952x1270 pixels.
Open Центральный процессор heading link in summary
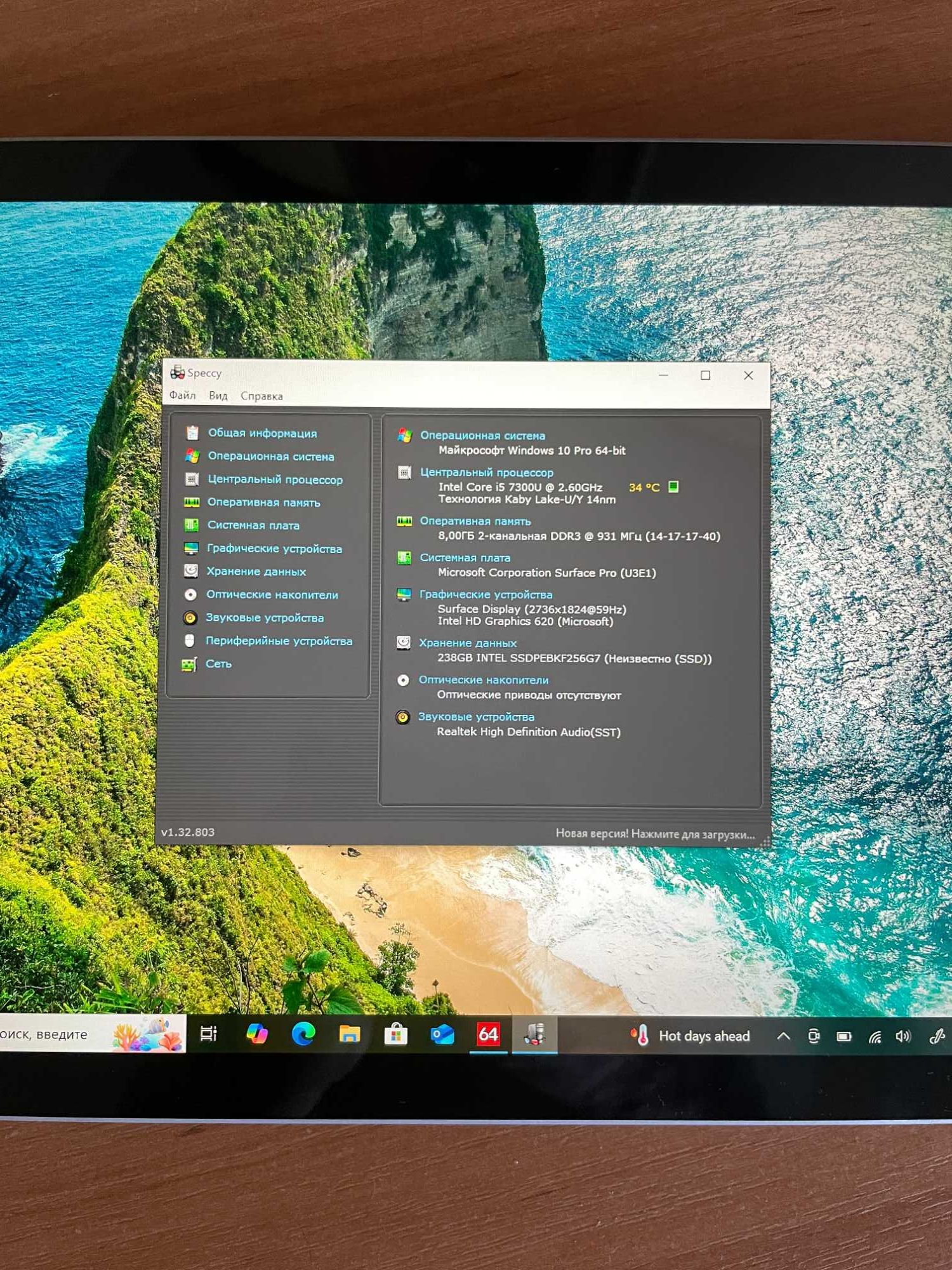(487, 472)
